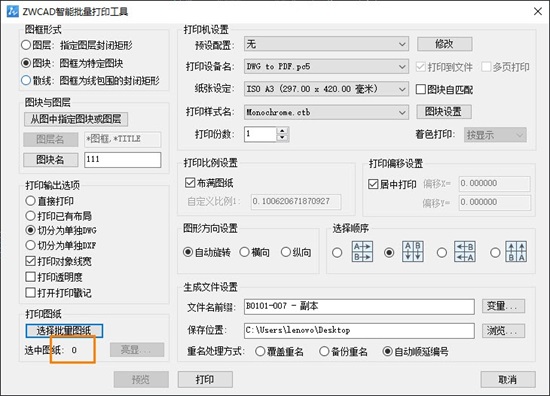Click 从图中指定图块或图层 button
Screen dimensions: 550x396
tap(76, 119)
